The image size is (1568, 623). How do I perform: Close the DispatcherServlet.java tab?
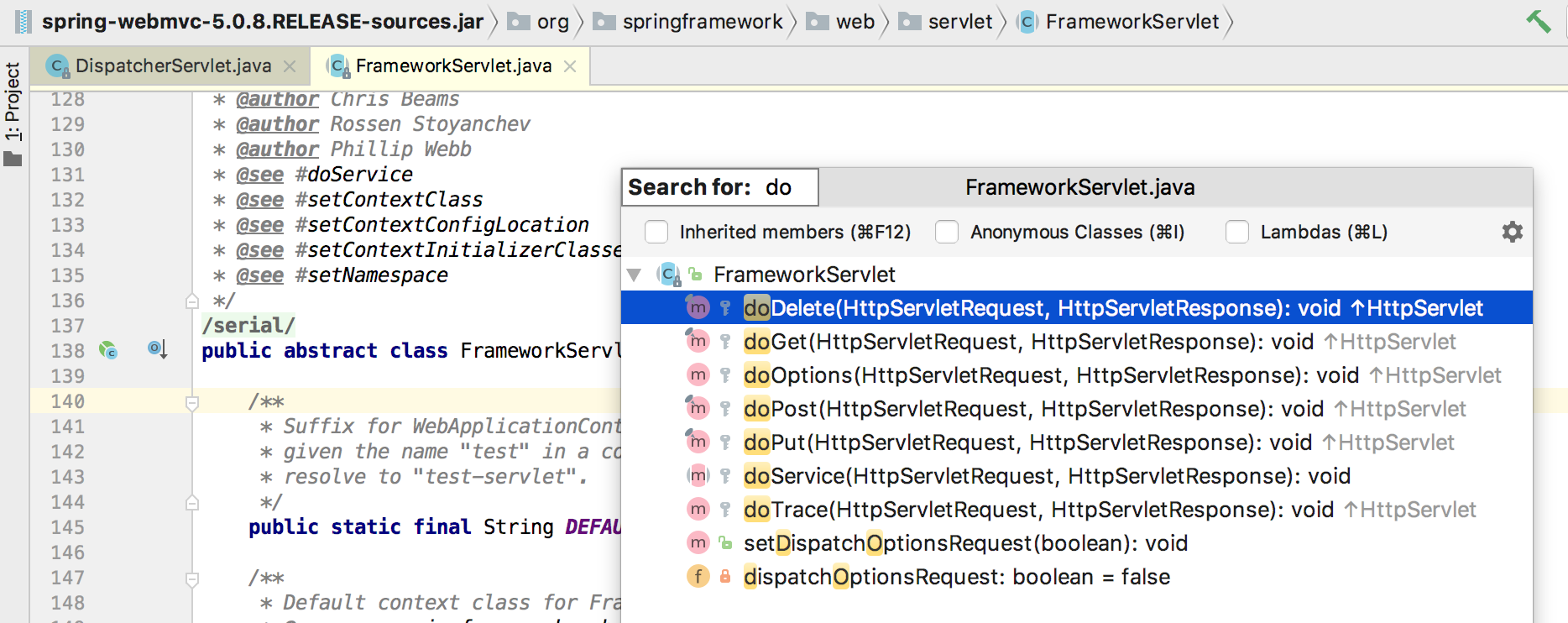(290, 66)
